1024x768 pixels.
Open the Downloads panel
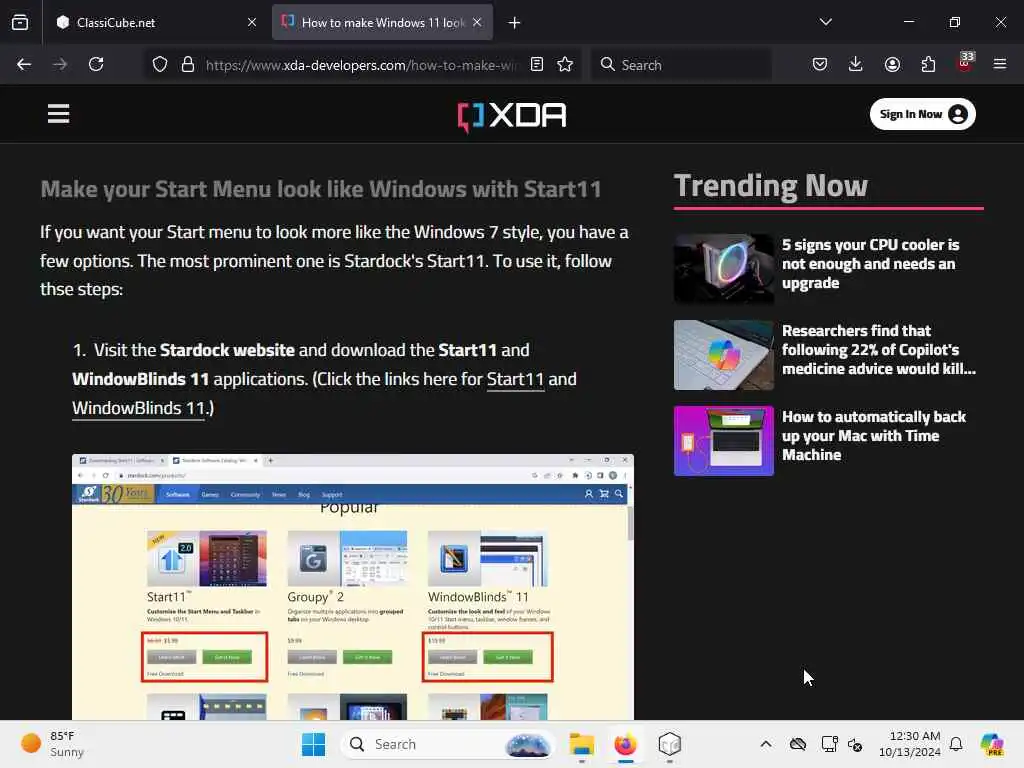point(856,64)
